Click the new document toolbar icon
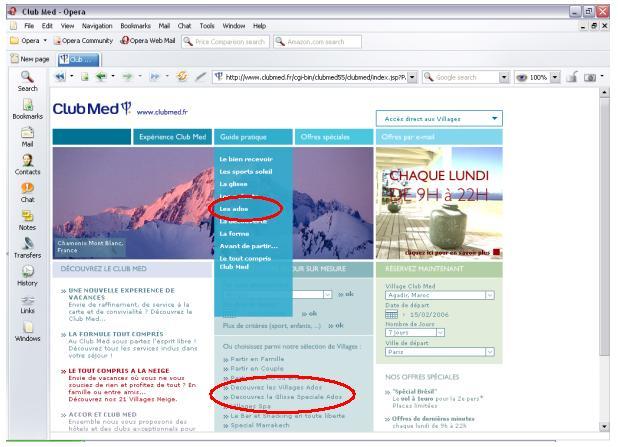The width and height of the screenshot is (618, 447). coord(85,76)
